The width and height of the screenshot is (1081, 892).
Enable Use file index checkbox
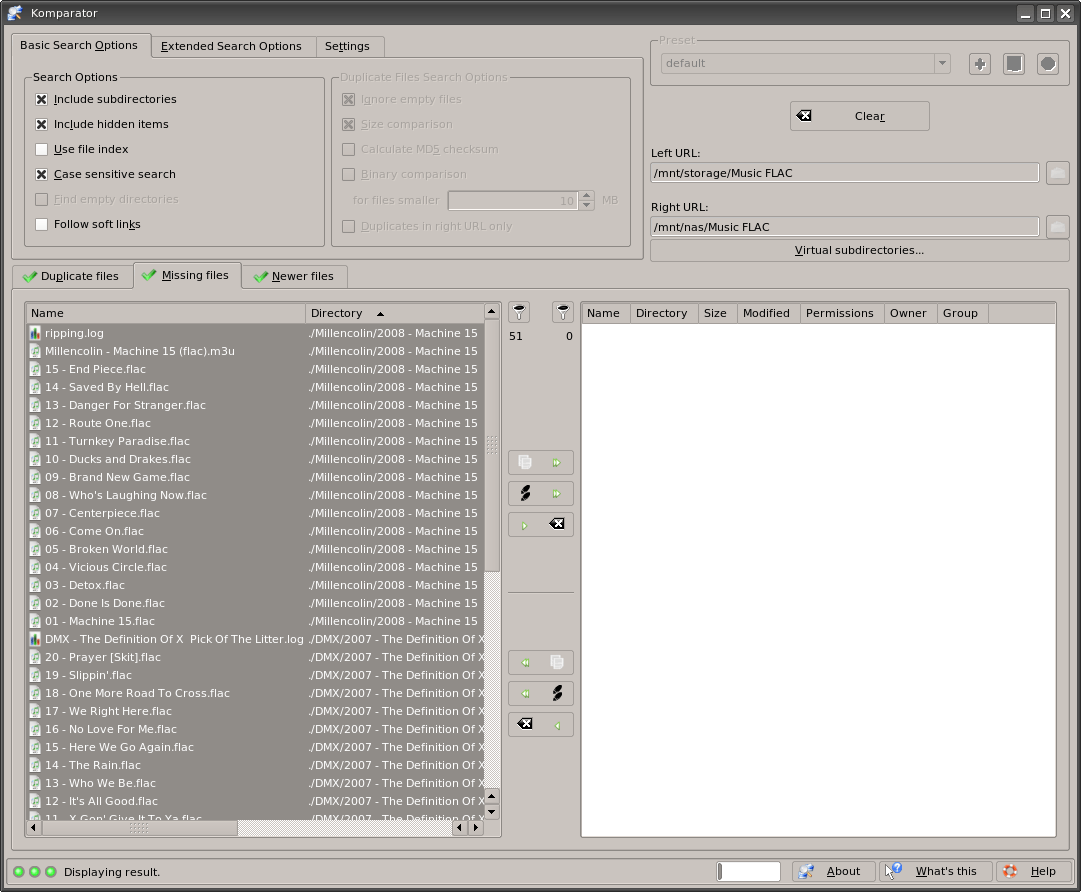pos(41,149)
